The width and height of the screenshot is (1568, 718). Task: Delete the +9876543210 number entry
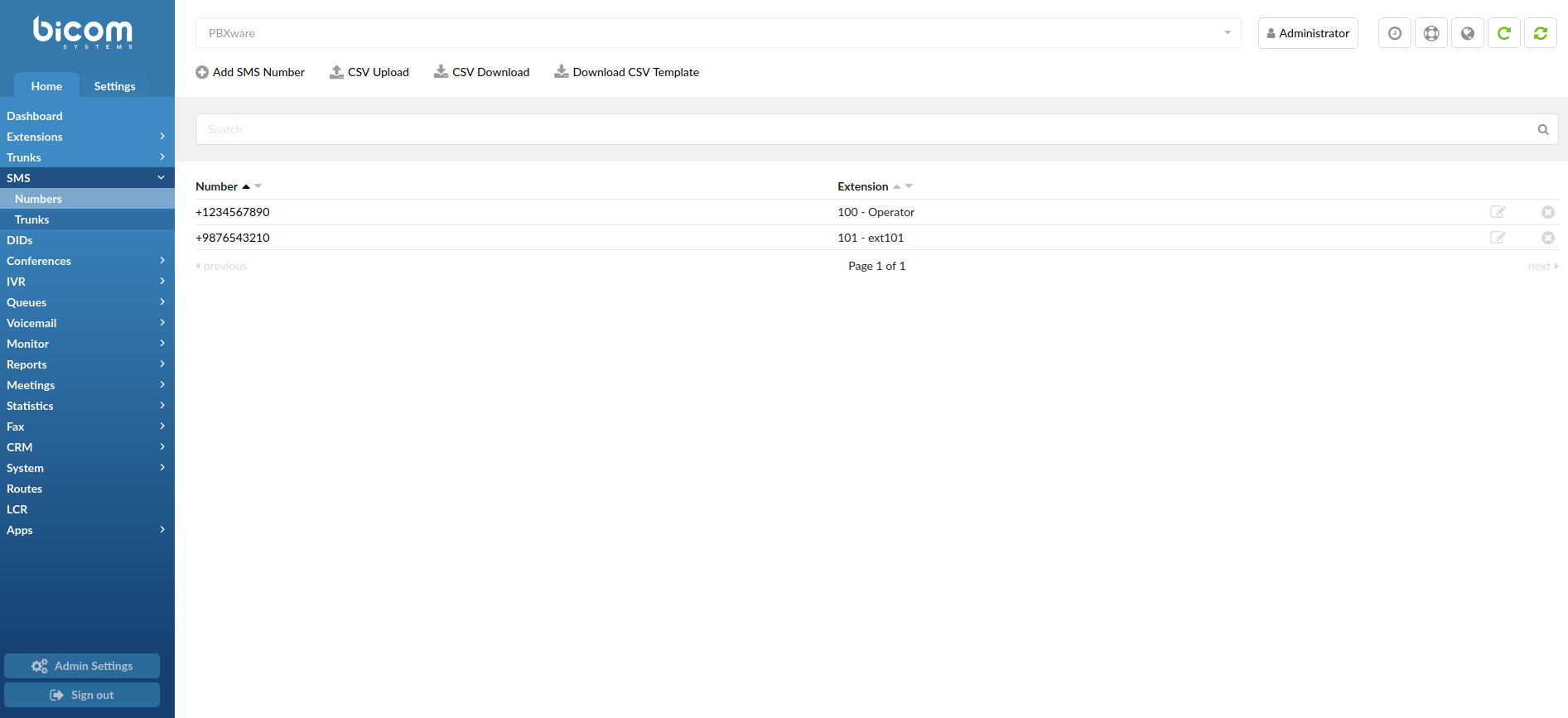pyautogui.click(x=1547, y=238)
